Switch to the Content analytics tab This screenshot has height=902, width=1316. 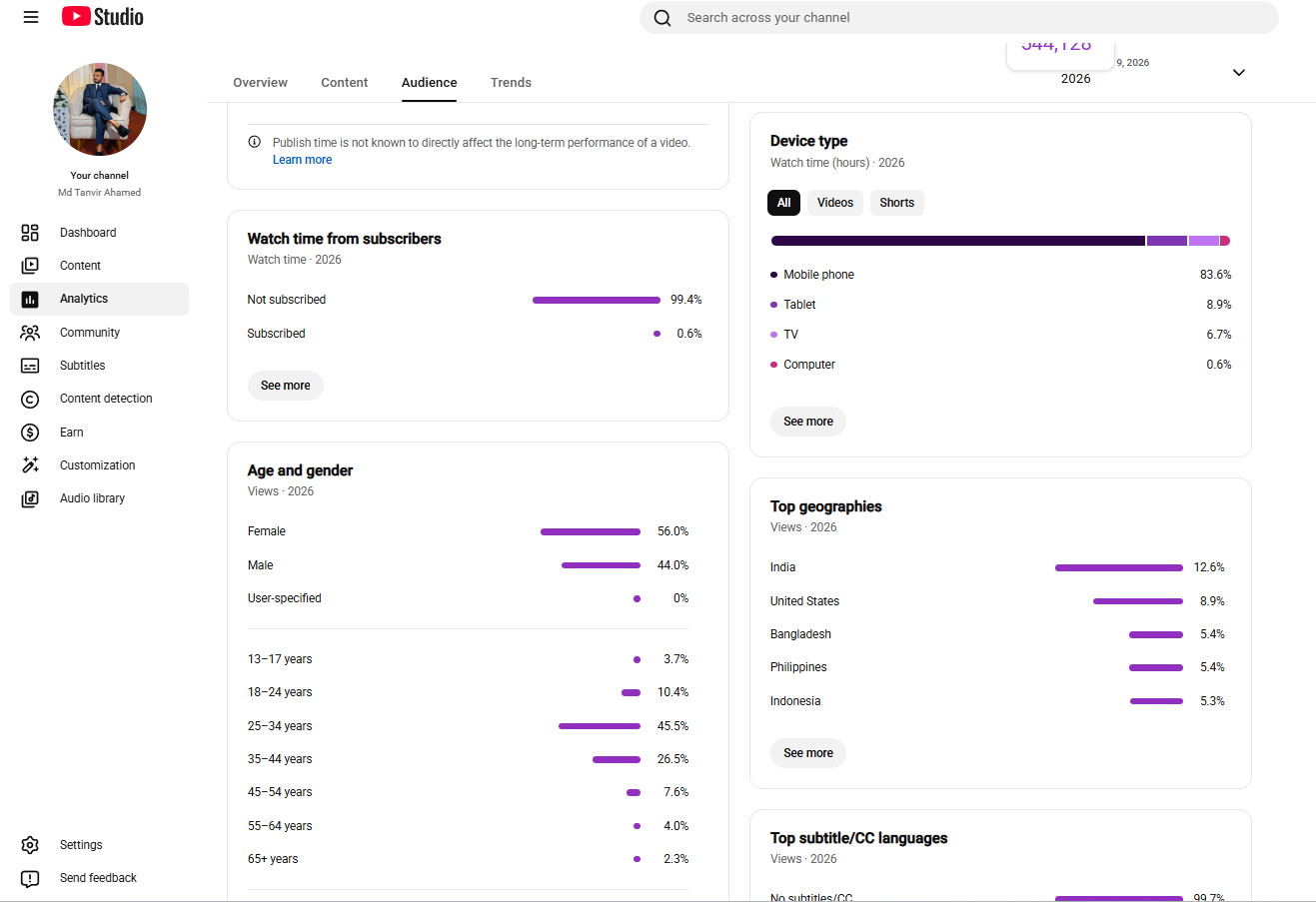click(x=345, y=83)
